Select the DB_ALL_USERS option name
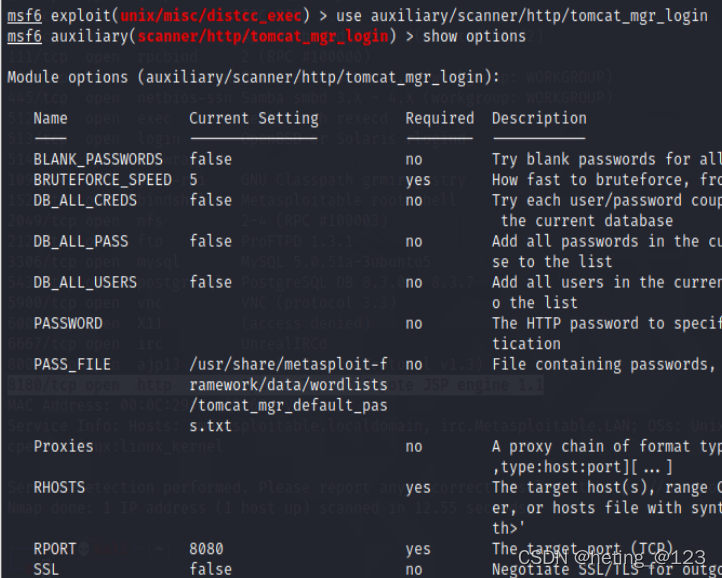This screenshot has height=578, width=722. point(85,282)
